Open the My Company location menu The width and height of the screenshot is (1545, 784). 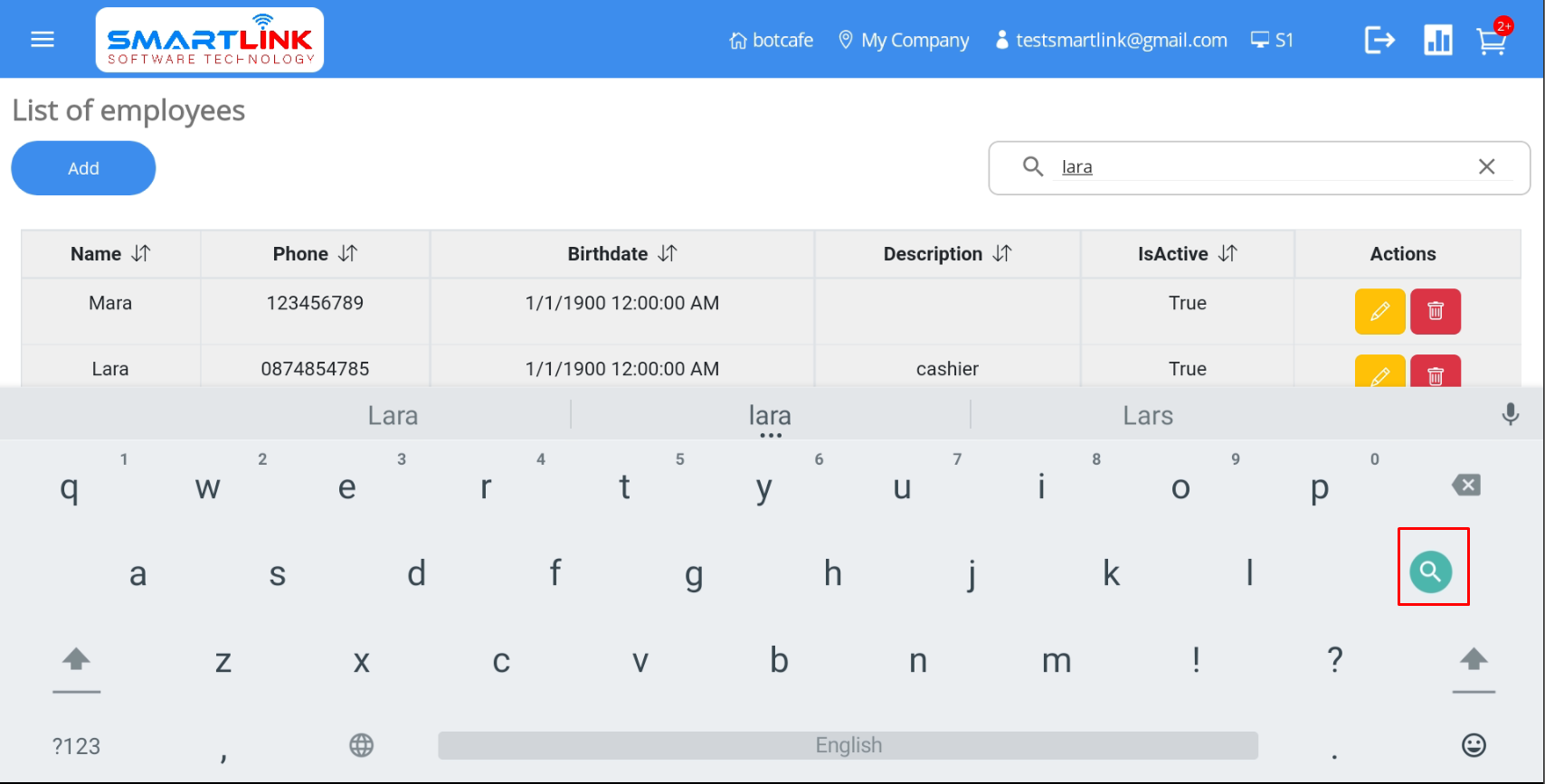tap(904, 40)
